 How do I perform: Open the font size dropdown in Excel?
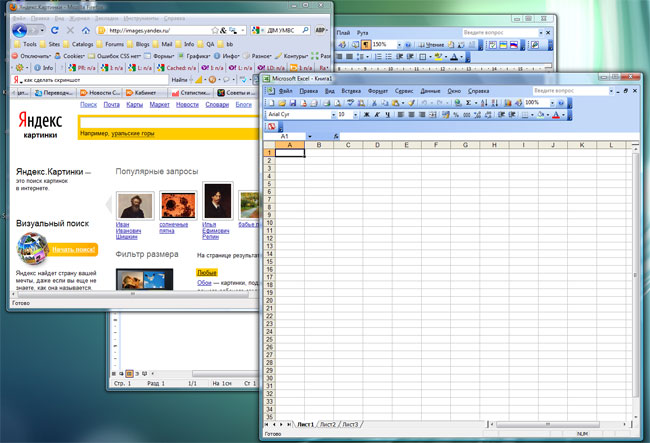(355, 115)
